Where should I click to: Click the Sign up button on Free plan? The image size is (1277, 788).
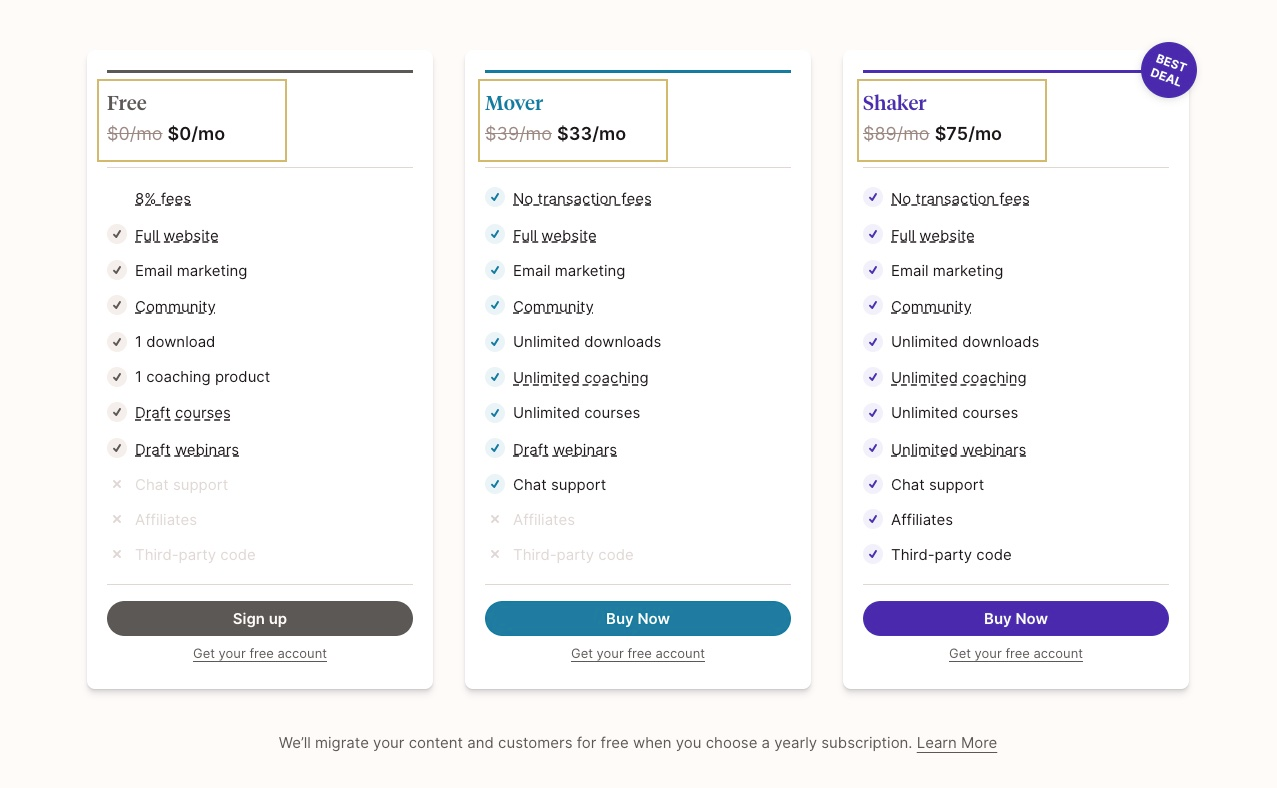point(260,618)
